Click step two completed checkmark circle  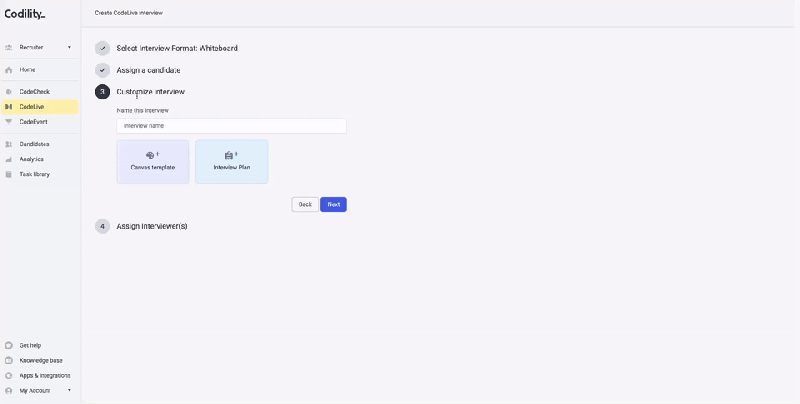(x=103, y=70)
